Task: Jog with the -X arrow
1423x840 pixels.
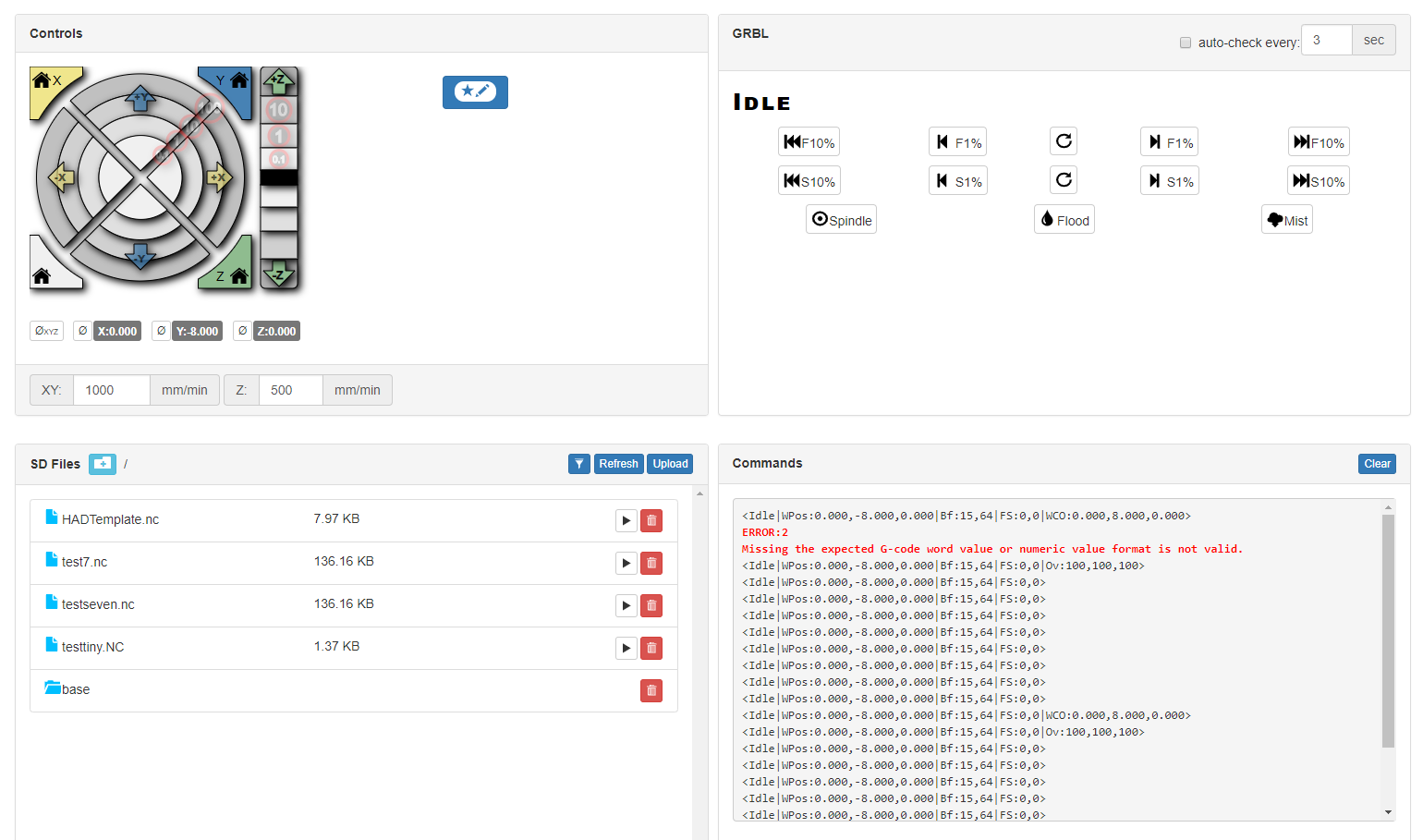Action: tap(61, 177)
